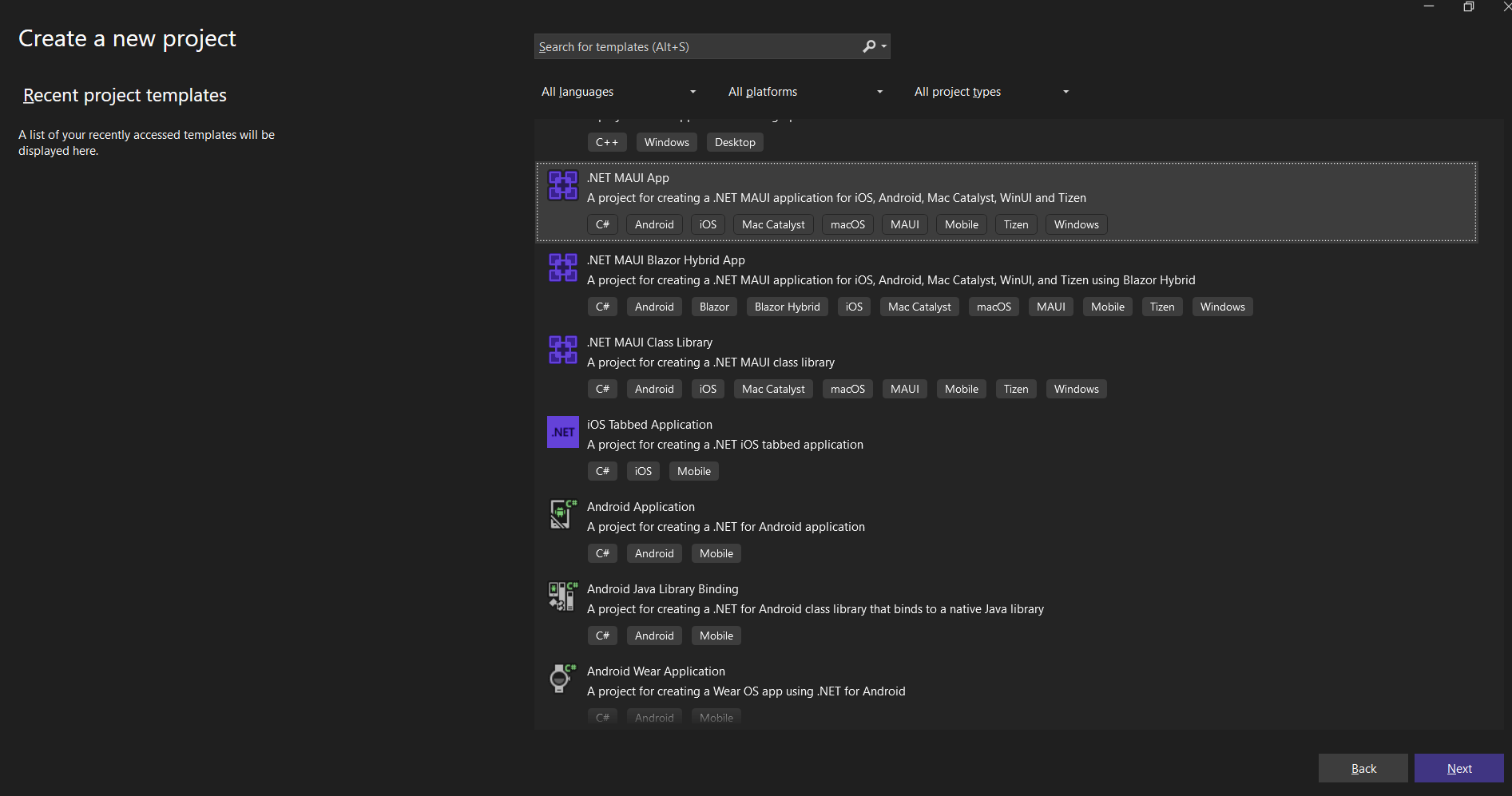Click the Android Java Library Binding icon

point(562,596)
